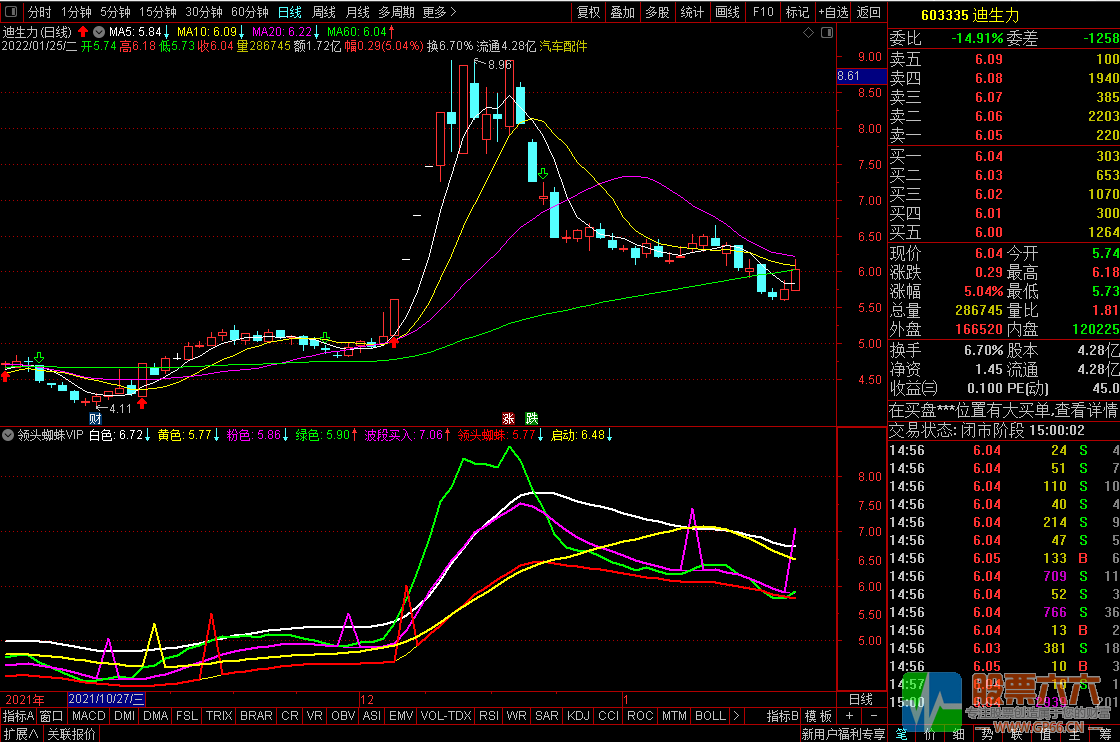The height and width of the screenshot is (742, 1120).
Task: Open the F10 company info
Action: (763, 12)
